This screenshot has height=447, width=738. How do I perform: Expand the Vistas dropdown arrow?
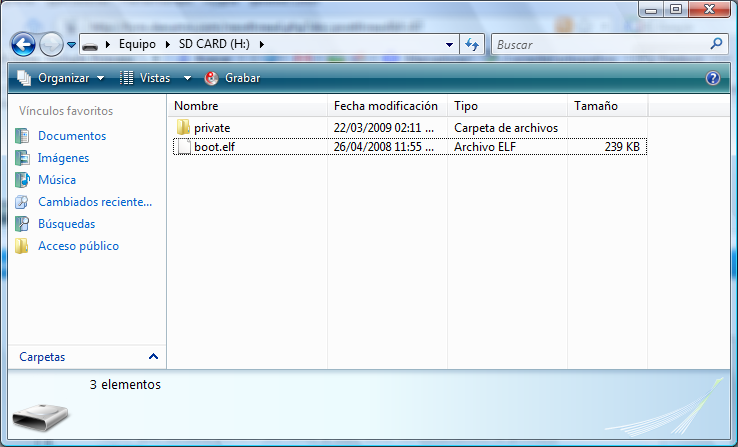point(187,78)
